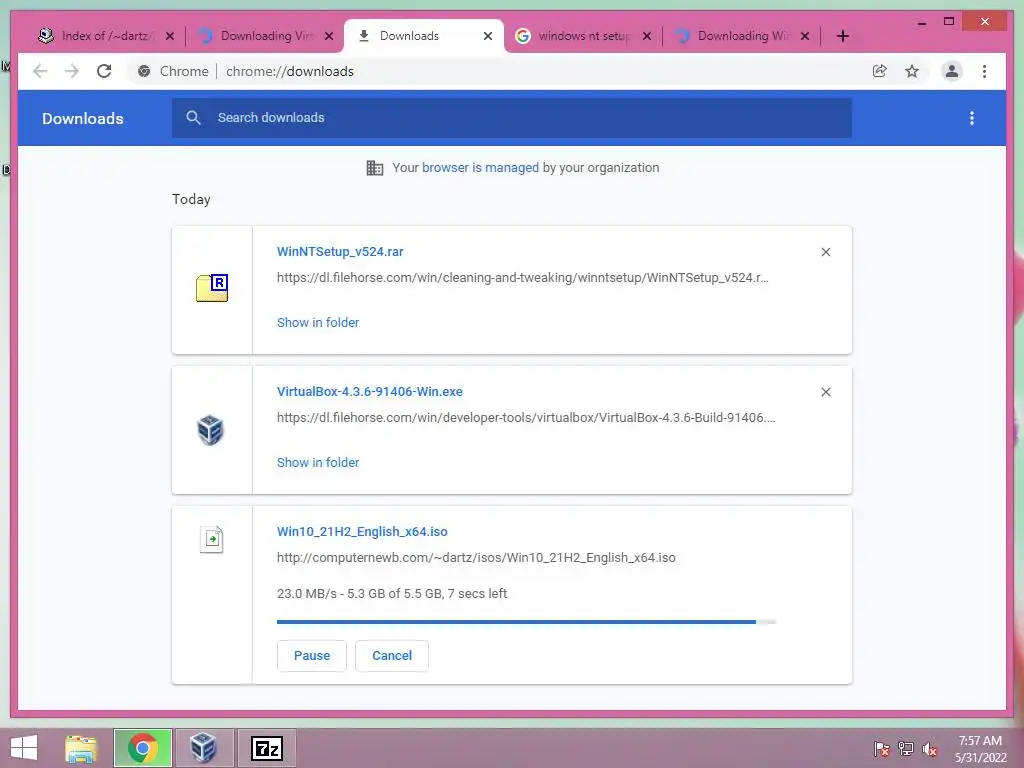Viewport: 1024px width, 768px height.
Task: Open the Windows Start button
Action: point(24,748)
